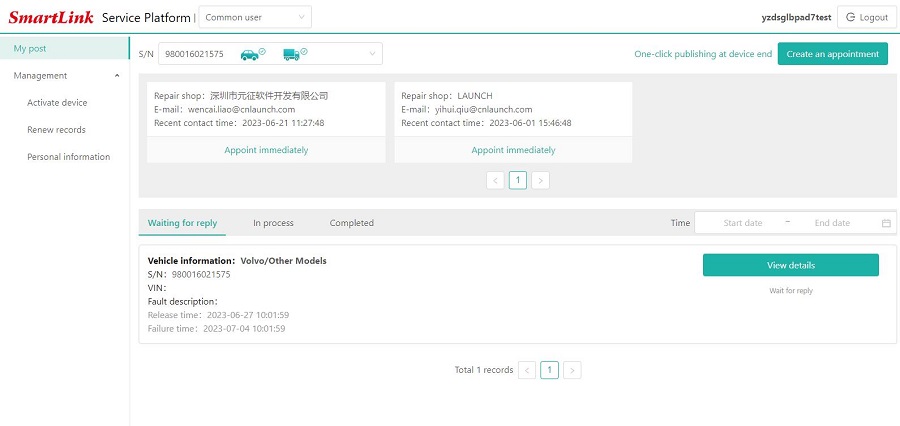Viewport: 900px width, 426px height.
Task: Click the SmartLink logo
Action: 50,17
